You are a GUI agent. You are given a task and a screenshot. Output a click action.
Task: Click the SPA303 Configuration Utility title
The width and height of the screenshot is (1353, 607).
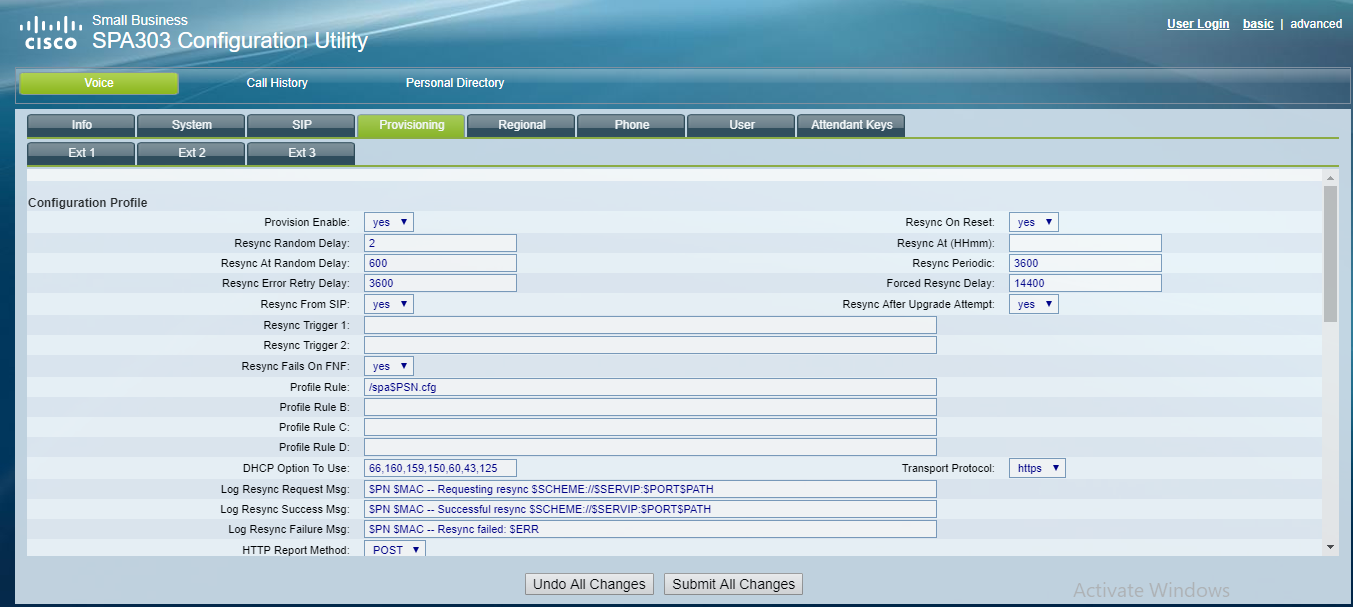tap(230, 41)
